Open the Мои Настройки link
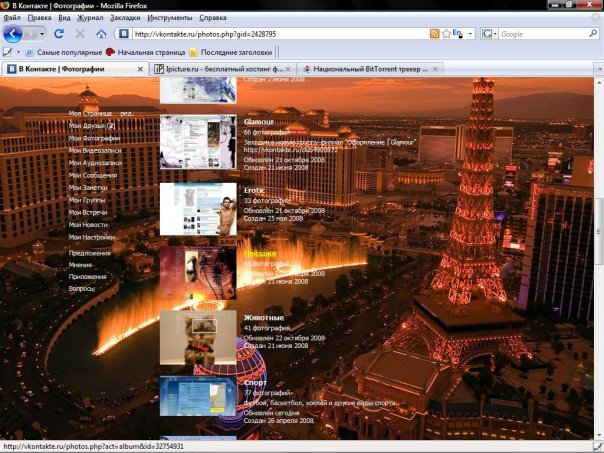Screen dimensions: 604x453 tap(92, 237)
